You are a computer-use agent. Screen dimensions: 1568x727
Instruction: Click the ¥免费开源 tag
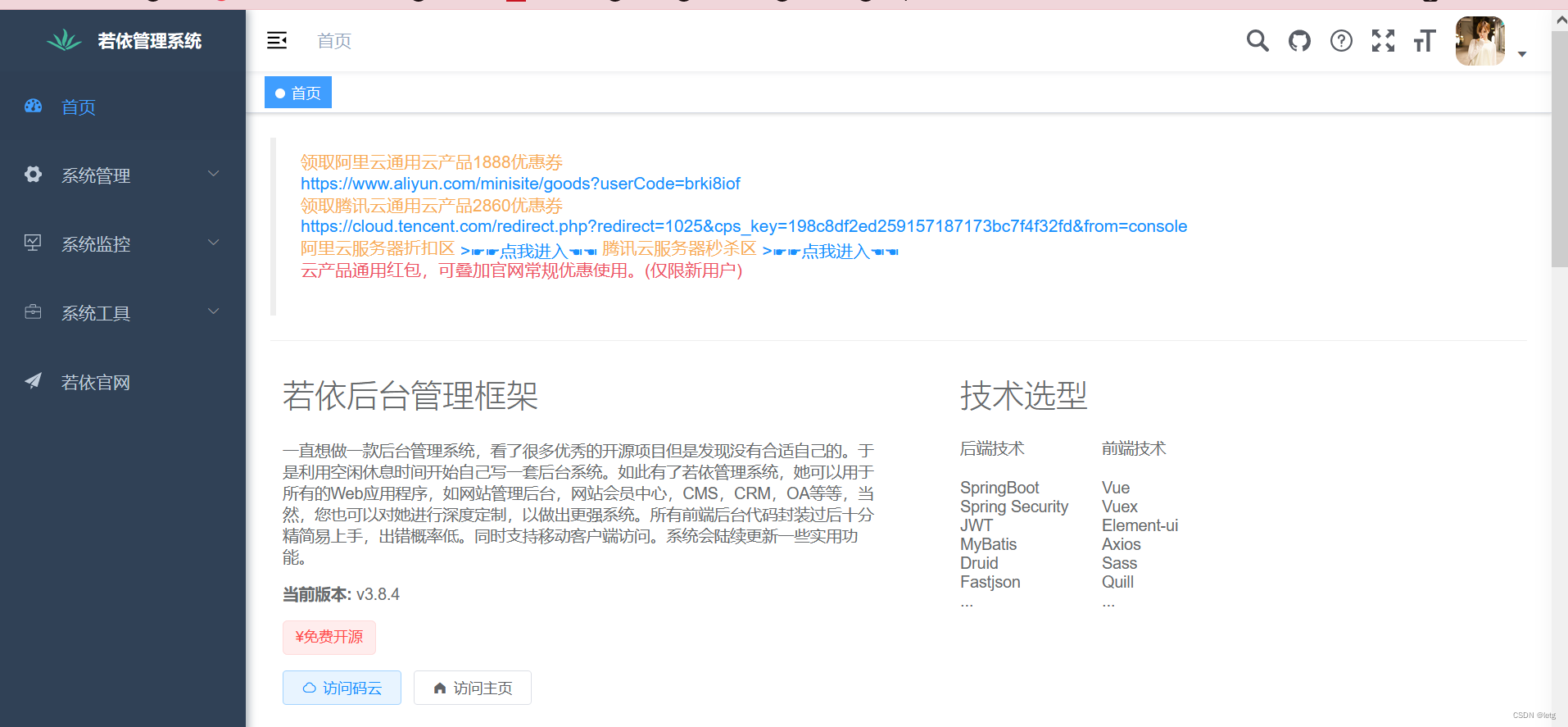tap(329, 637)
